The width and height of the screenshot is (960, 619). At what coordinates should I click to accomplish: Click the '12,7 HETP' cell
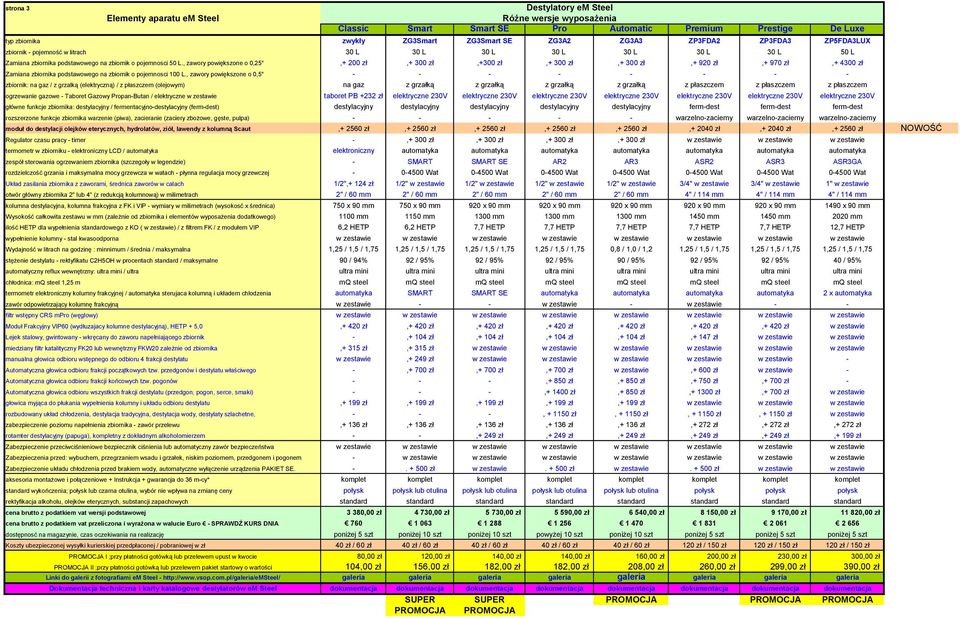click(847, 227)
